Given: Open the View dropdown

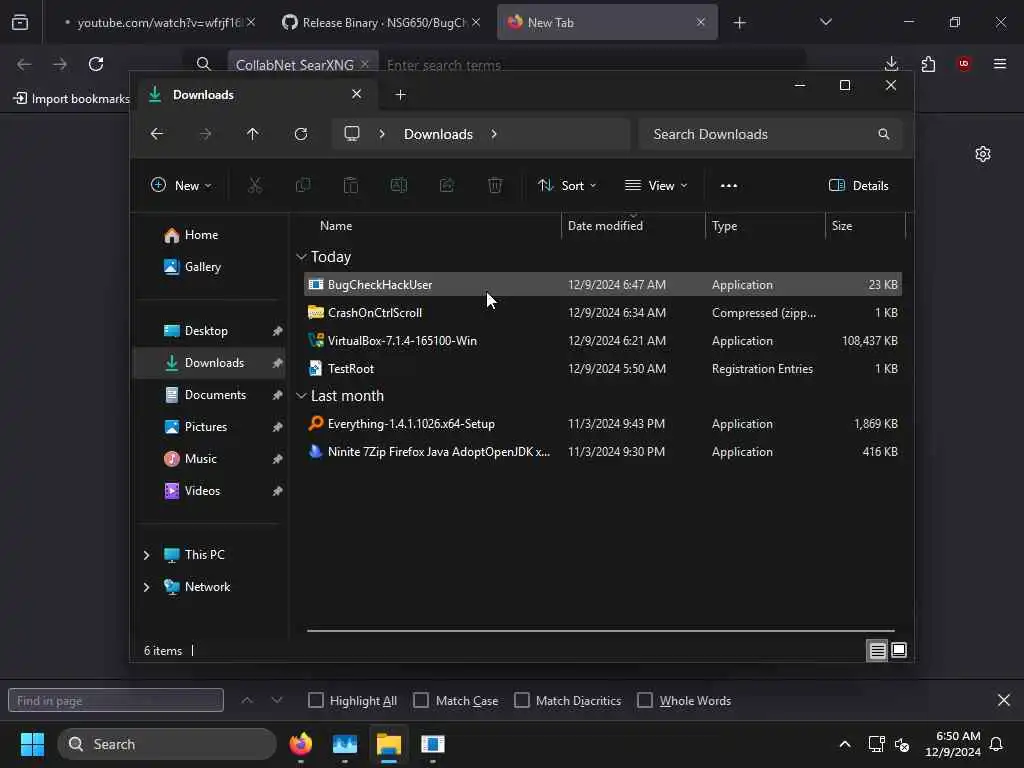Looking at the screenshot, I should (x=656, y=185).
